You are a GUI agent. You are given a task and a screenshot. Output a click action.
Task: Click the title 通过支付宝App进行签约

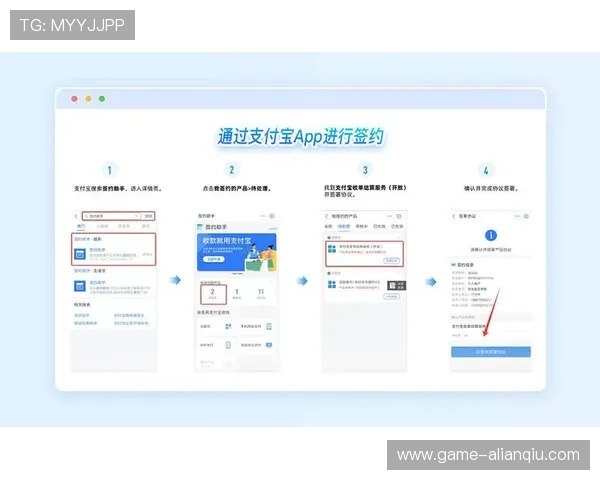tap(301, 137)
